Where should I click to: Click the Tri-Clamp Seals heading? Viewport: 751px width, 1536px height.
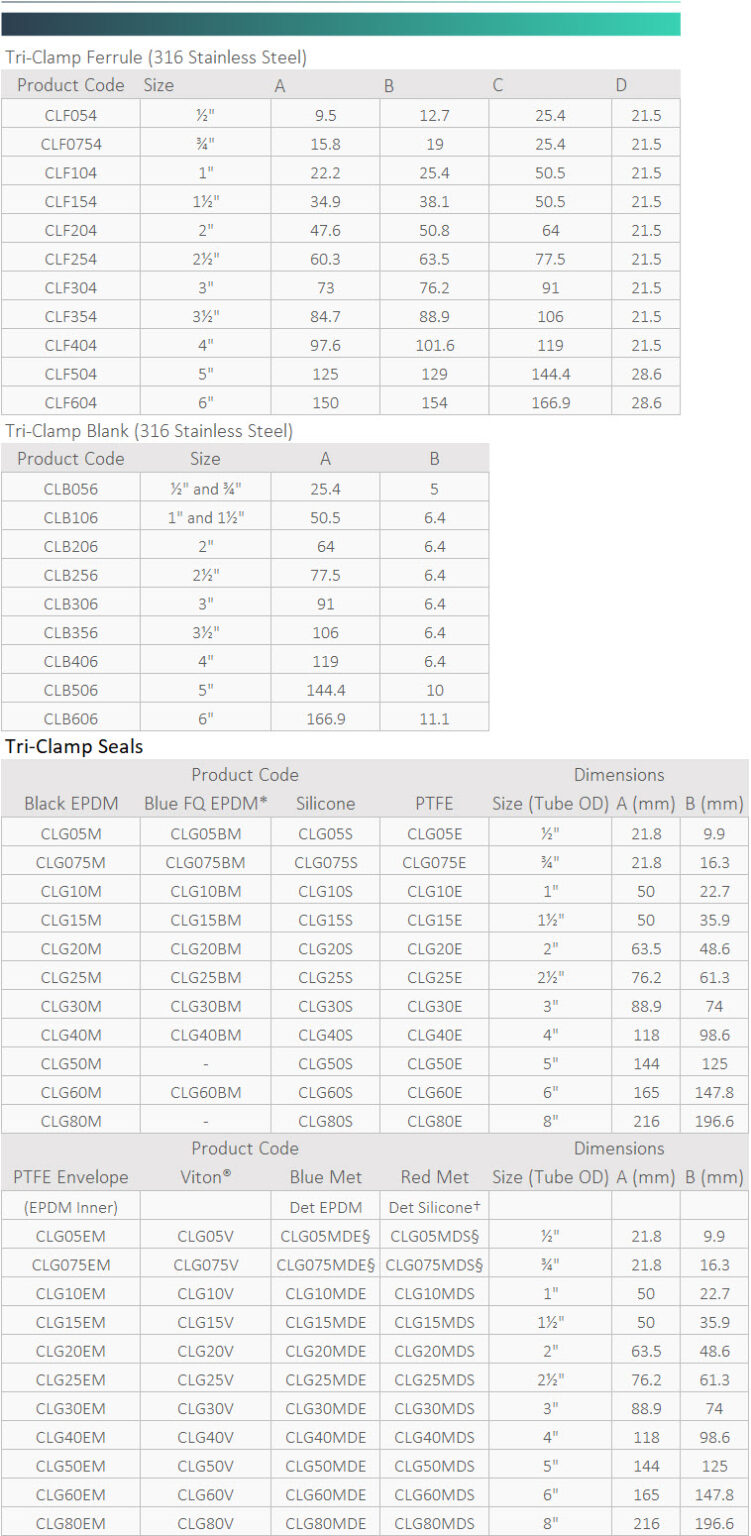74,747
